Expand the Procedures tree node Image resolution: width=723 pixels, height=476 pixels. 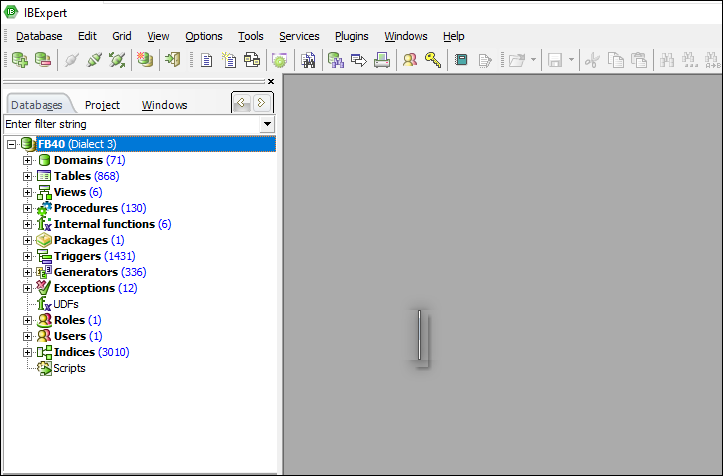pyautogui.click(x=27, y=208)
